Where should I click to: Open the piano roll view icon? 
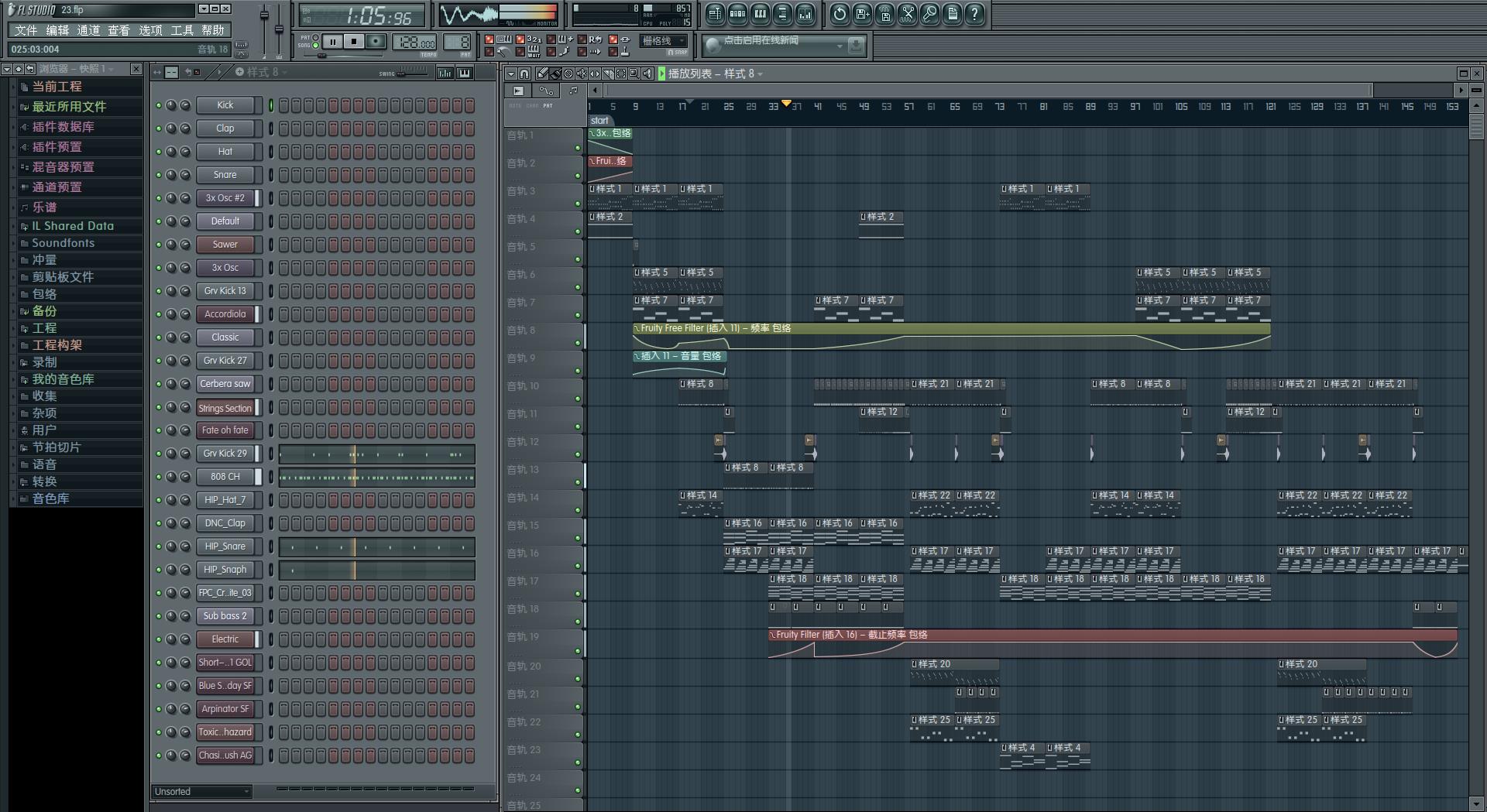(x=760, y=13)
